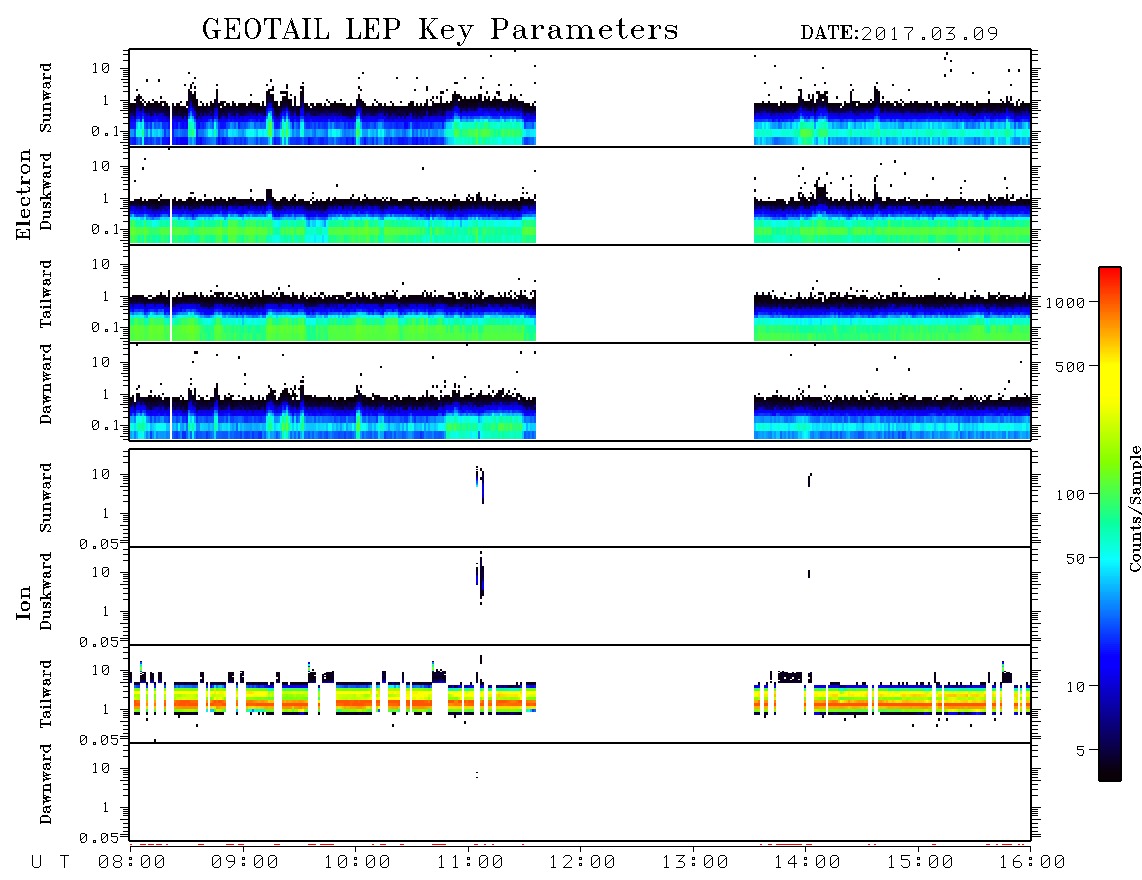
Task: Click the Electron Duskward spectrogram panel
Action: click(580, 196)
